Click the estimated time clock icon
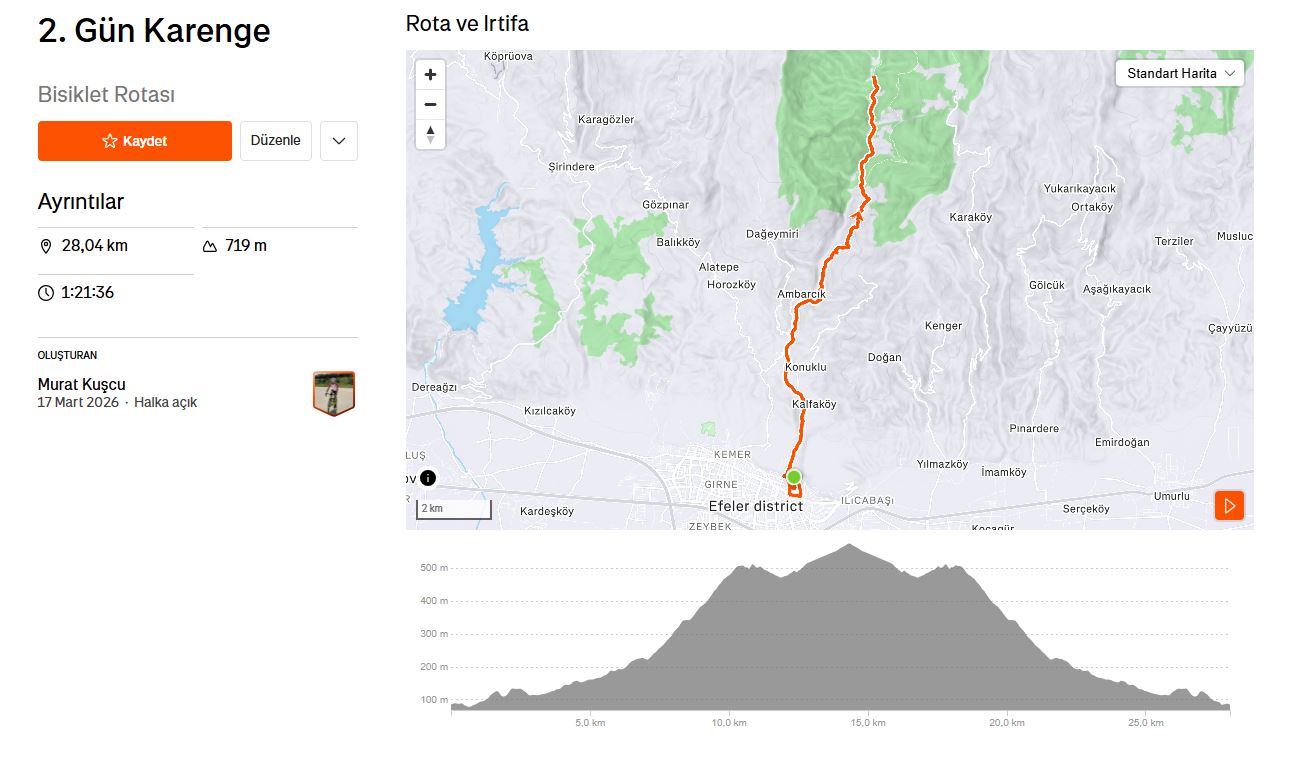 click(46, 293)
